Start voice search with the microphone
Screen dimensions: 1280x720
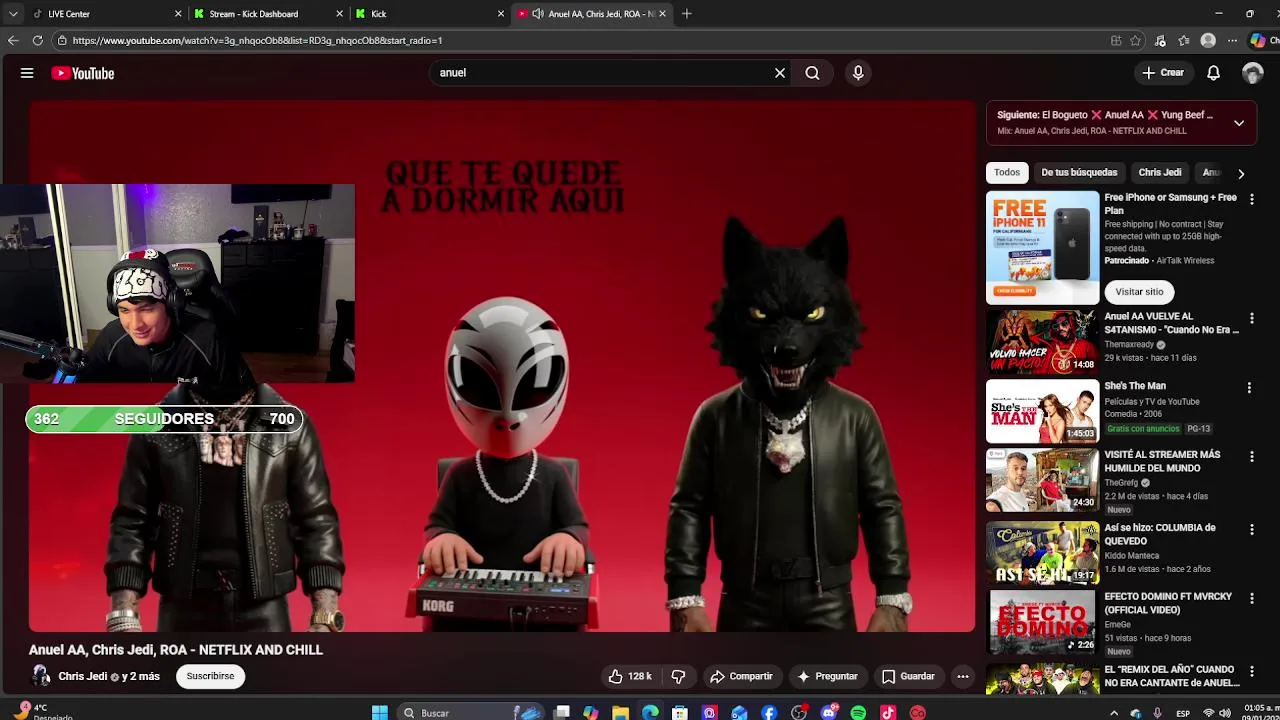858,73
